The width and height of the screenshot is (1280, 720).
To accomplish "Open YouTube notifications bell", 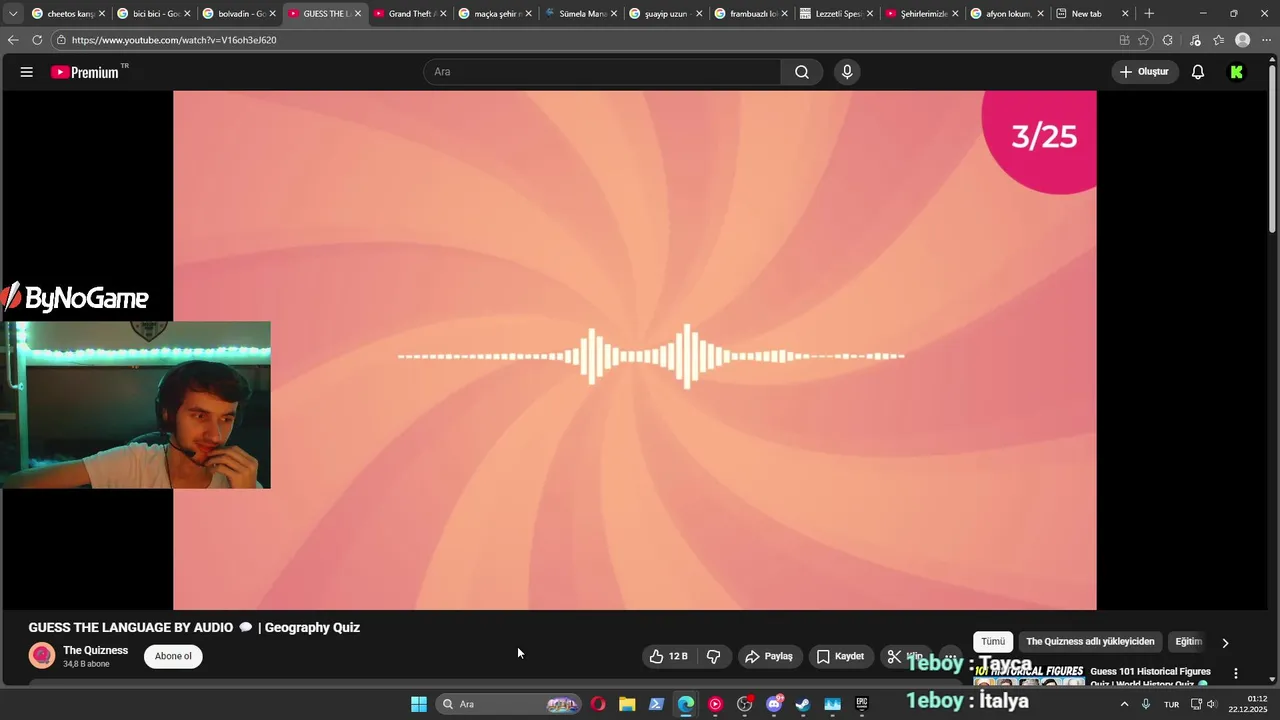I will click(1198, 72).
